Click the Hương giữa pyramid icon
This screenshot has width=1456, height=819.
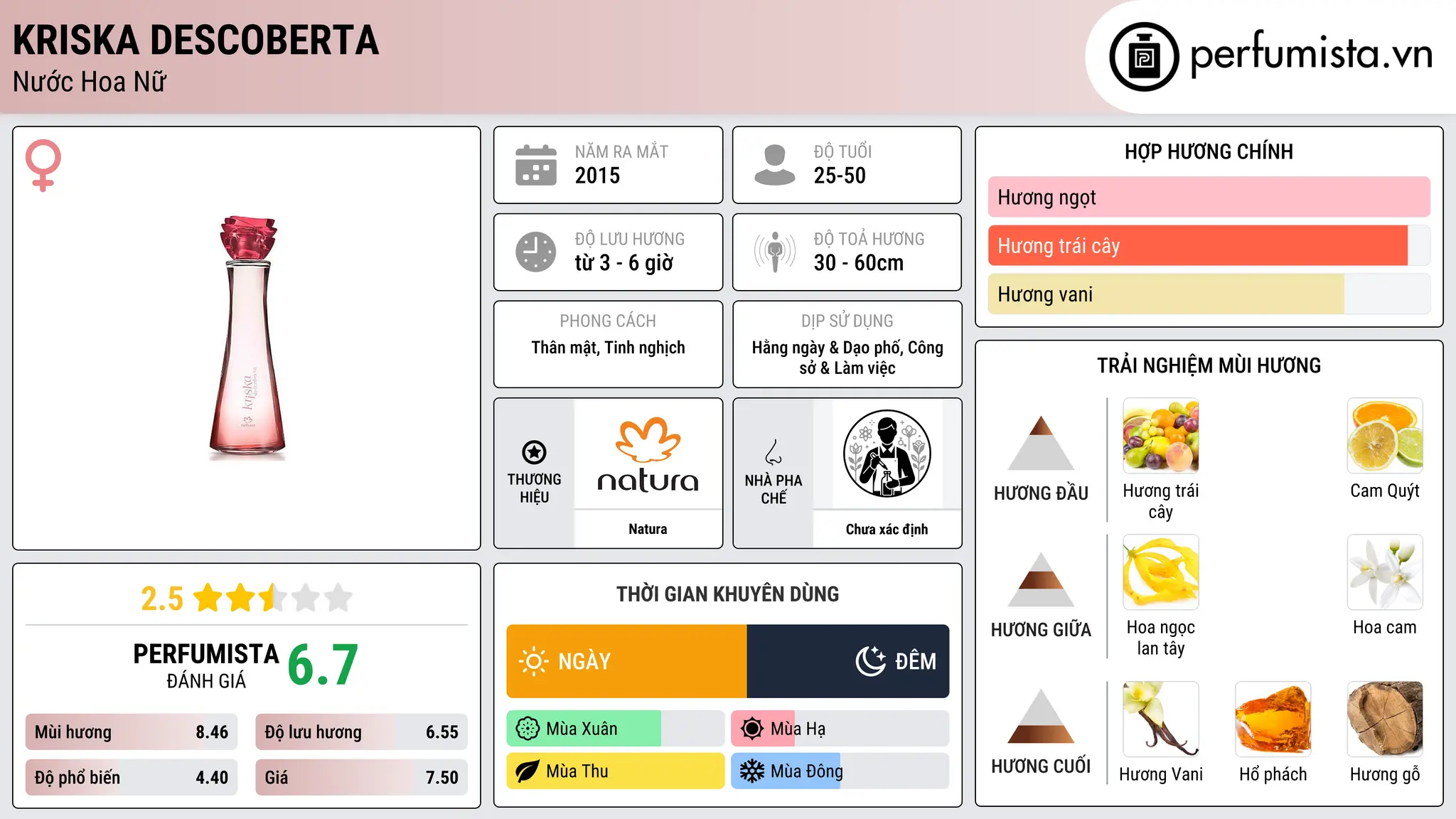pos(1041,579)
